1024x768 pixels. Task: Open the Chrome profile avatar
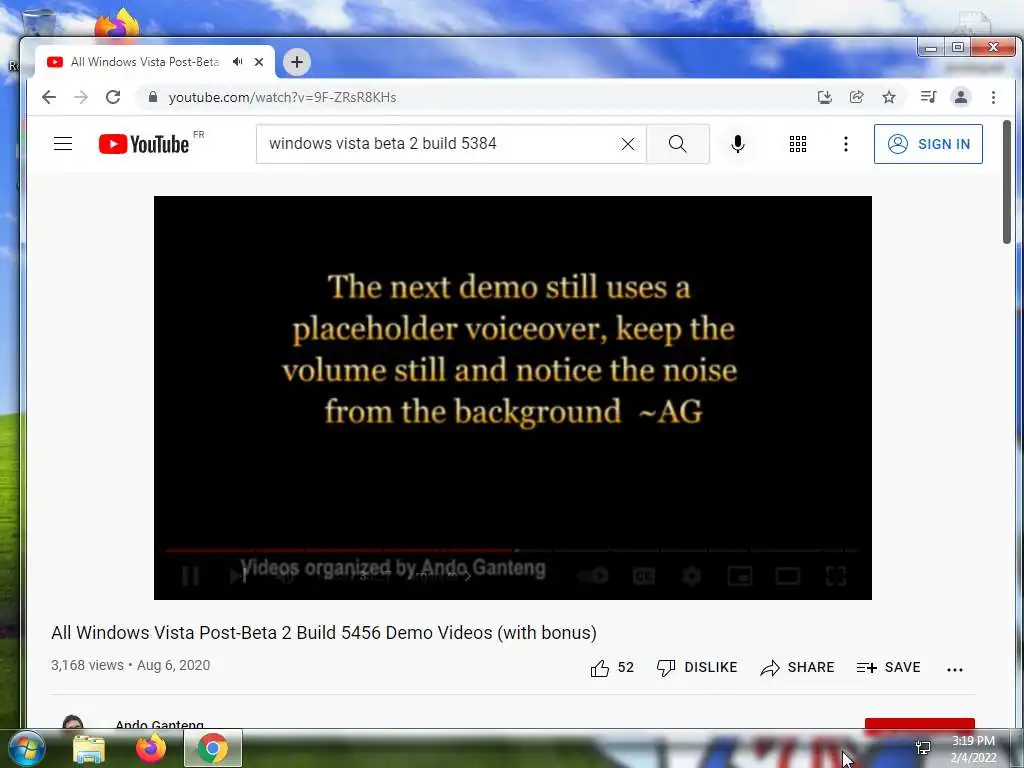tap(961, 97)
